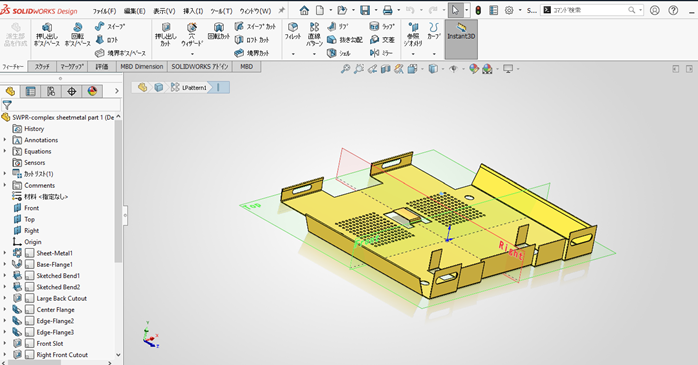Image resolution: width=698 pixels, height=365 pixels.
Task: Click the Save floppy disk icon
Action: click(x=365, y=10)
